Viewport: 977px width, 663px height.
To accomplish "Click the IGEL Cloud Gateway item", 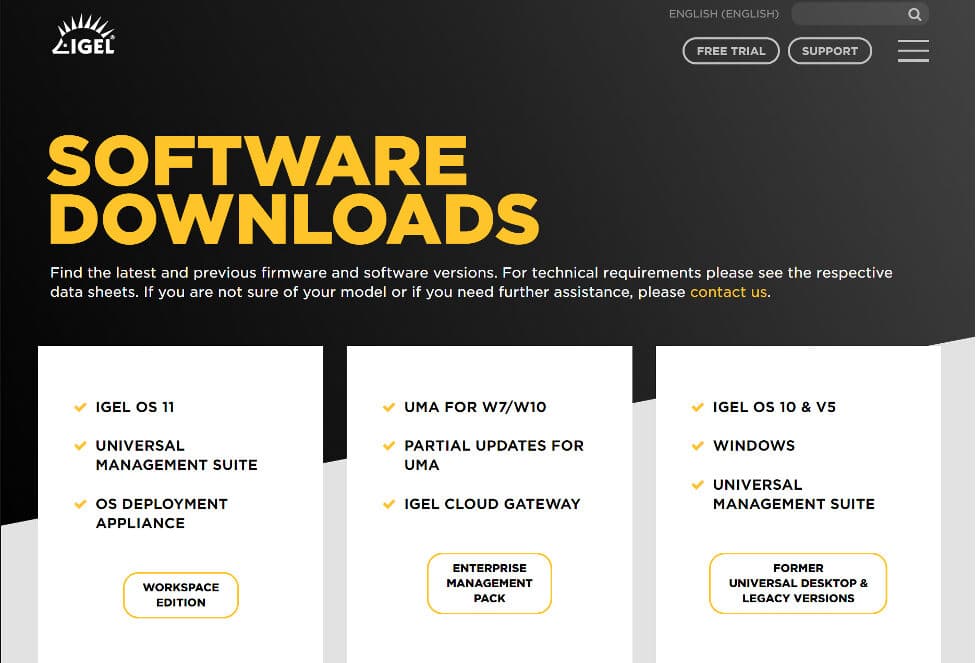I will 492,504.
